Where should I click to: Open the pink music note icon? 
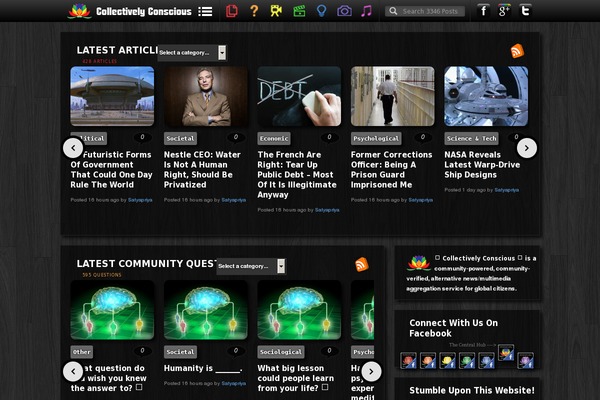[x=366, y=11]
